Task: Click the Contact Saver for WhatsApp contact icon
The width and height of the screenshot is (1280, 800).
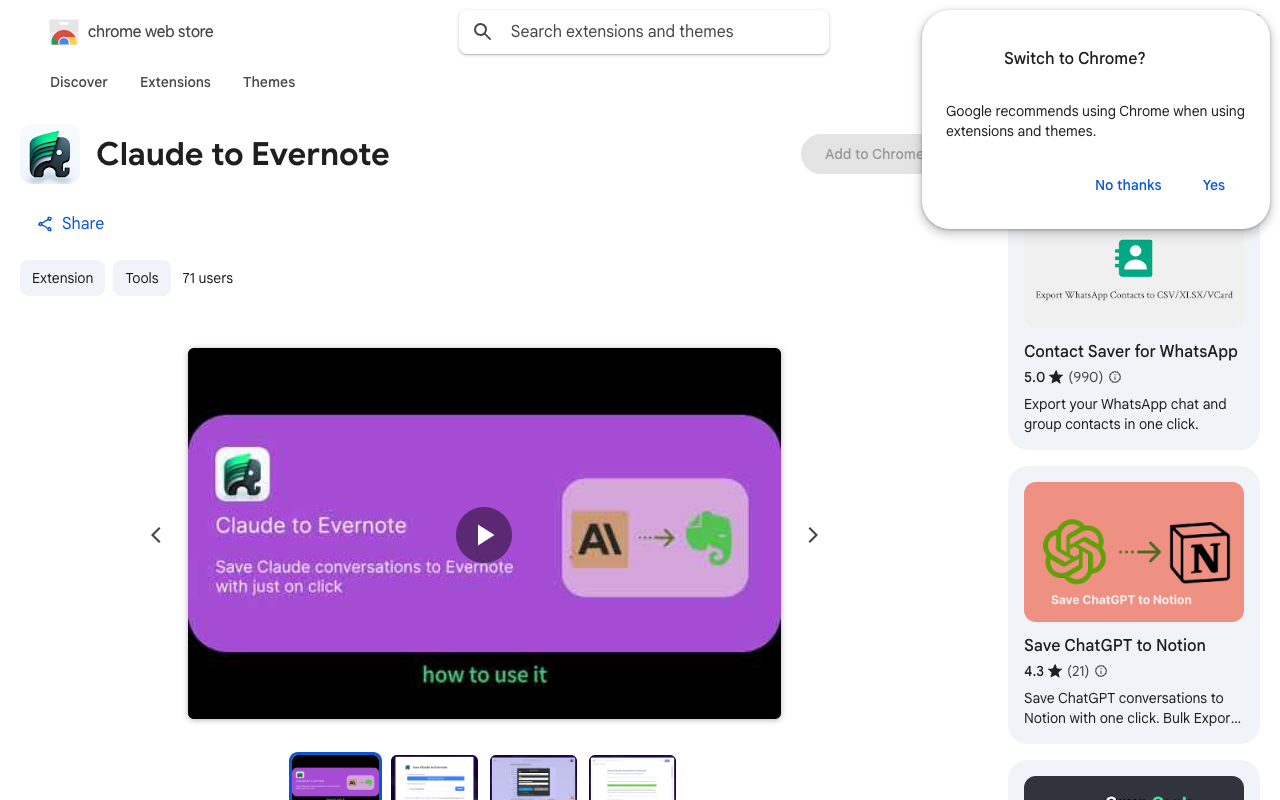Action: tap(1134, 257)
